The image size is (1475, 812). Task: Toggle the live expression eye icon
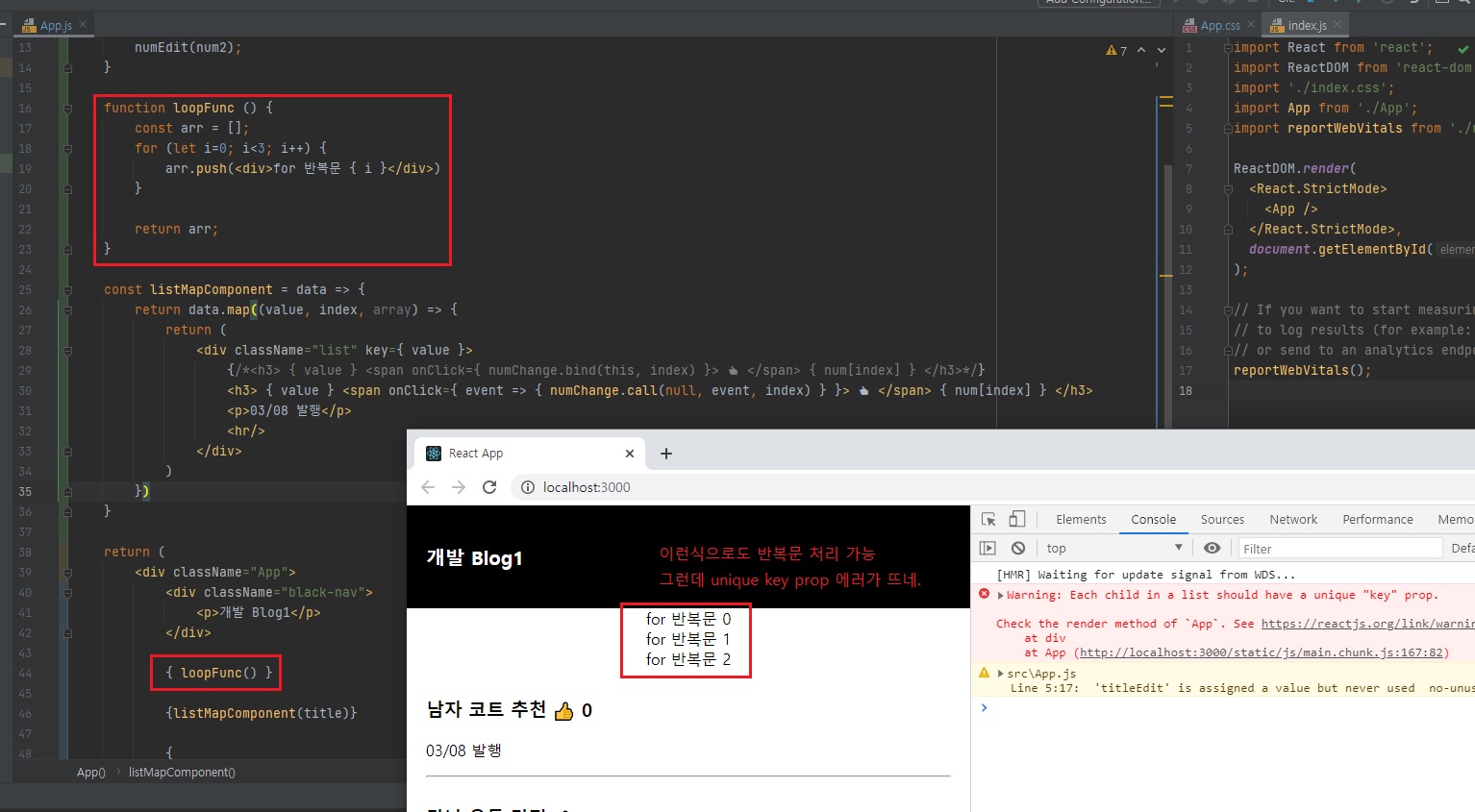(x=1212, y=548)
